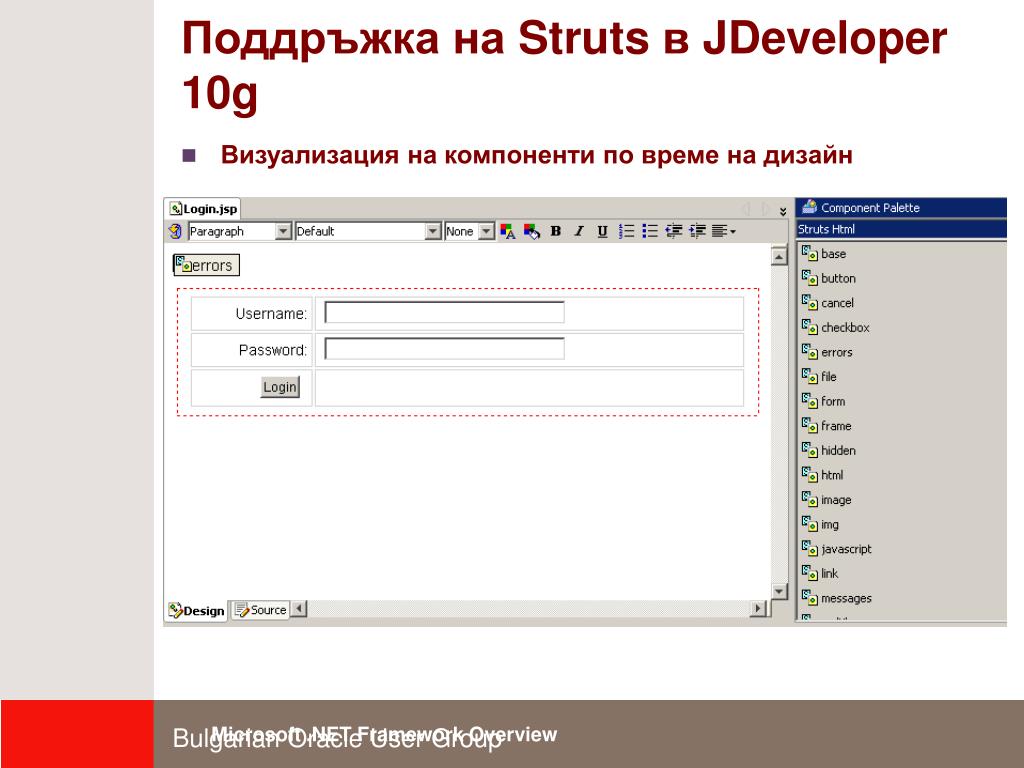Click the Component Palette title icon
Image resolution: width=1024 pixels, height=768 pixels.
click(x=809, y=207)
